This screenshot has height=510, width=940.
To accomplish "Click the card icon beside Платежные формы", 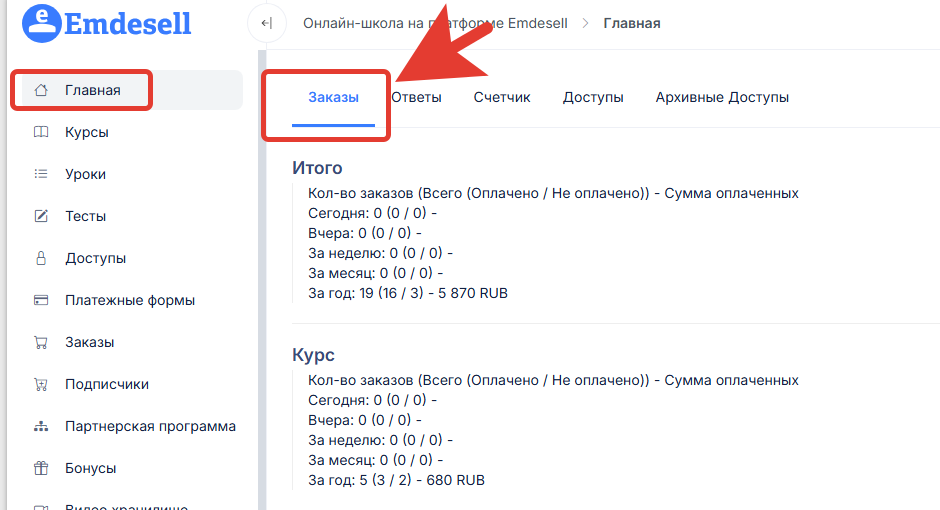I will click(x=41, y=300).
